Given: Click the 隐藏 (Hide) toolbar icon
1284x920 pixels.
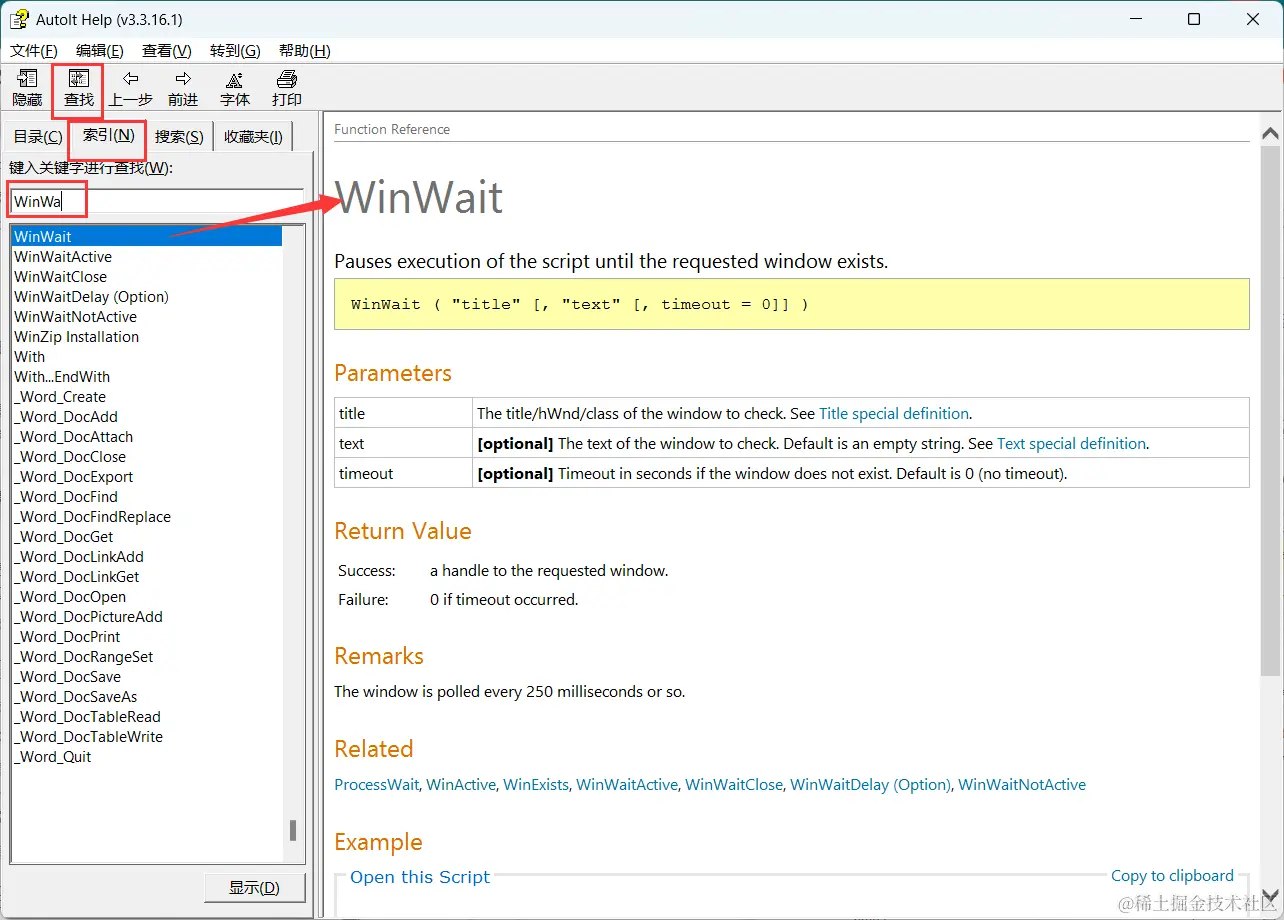Looking at the screenshot, I should tap(27, 88).
